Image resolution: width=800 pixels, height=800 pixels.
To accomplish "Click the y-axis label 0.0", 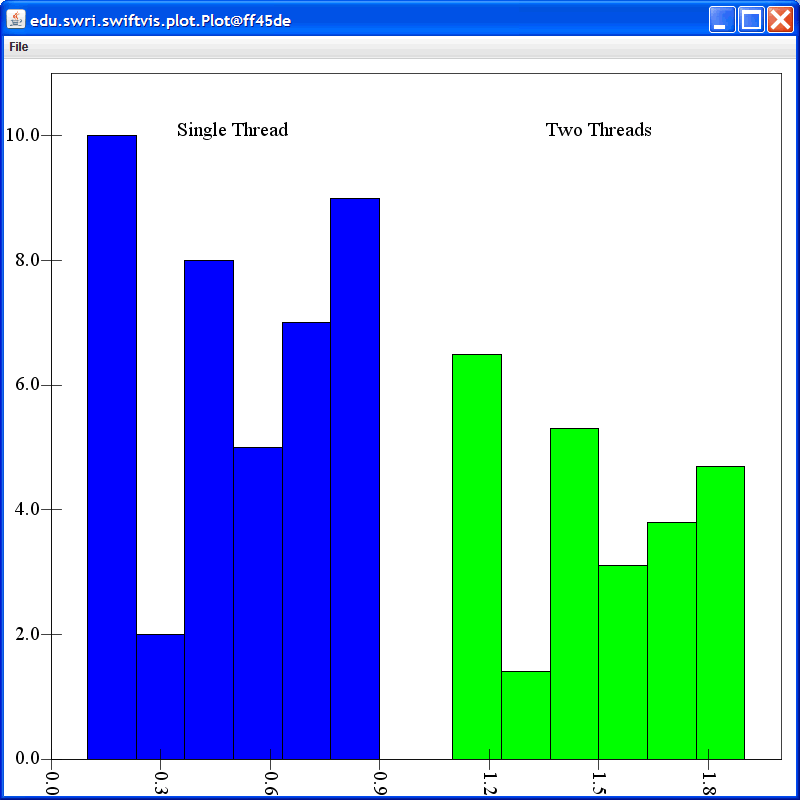I will coord(28,759).
